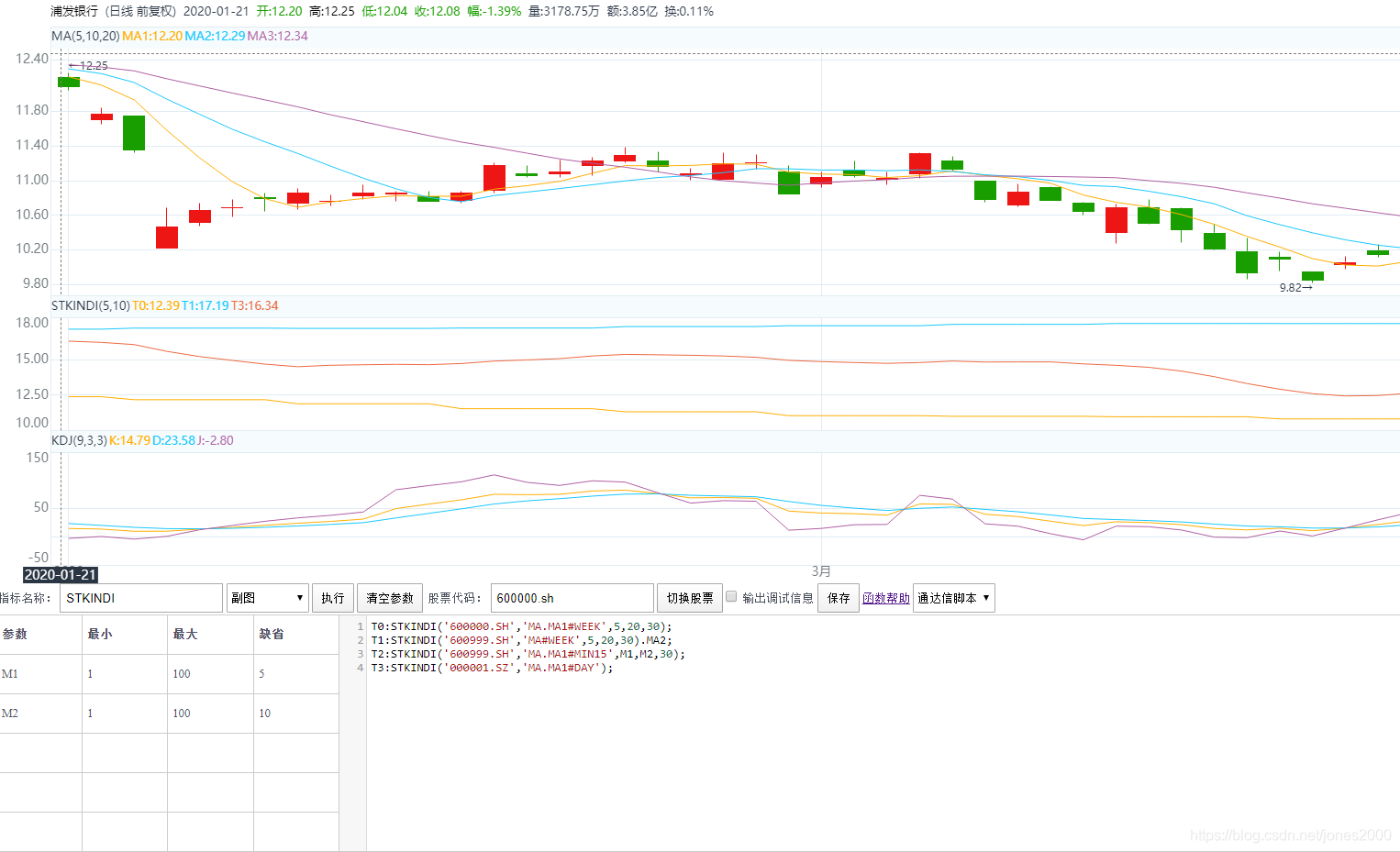Screen dimensions: 1400x852
Task: Click the K:14.79 legend value
Action: pyautogui.click(x=129, y=440)
